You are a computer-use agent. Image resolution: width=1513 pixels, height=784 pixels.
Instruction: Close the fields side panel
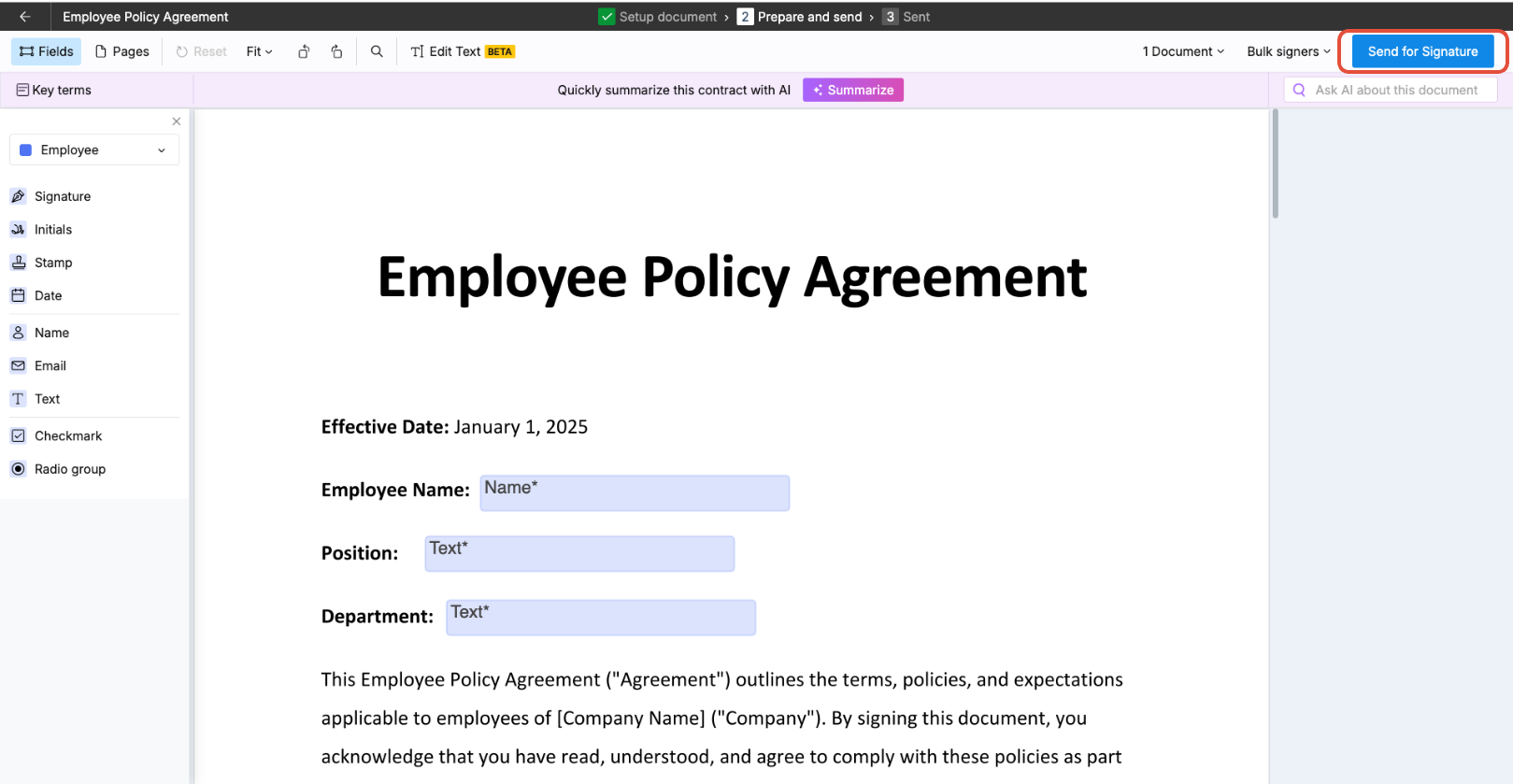177,121
